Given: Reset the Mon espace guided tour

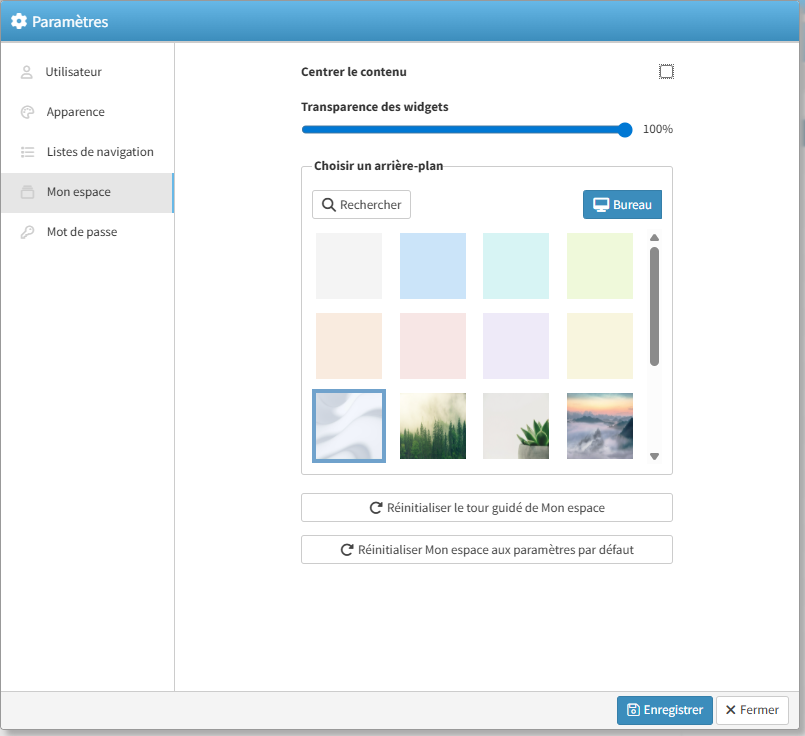Looking at the screenshot, I should (x=486, y=508).
